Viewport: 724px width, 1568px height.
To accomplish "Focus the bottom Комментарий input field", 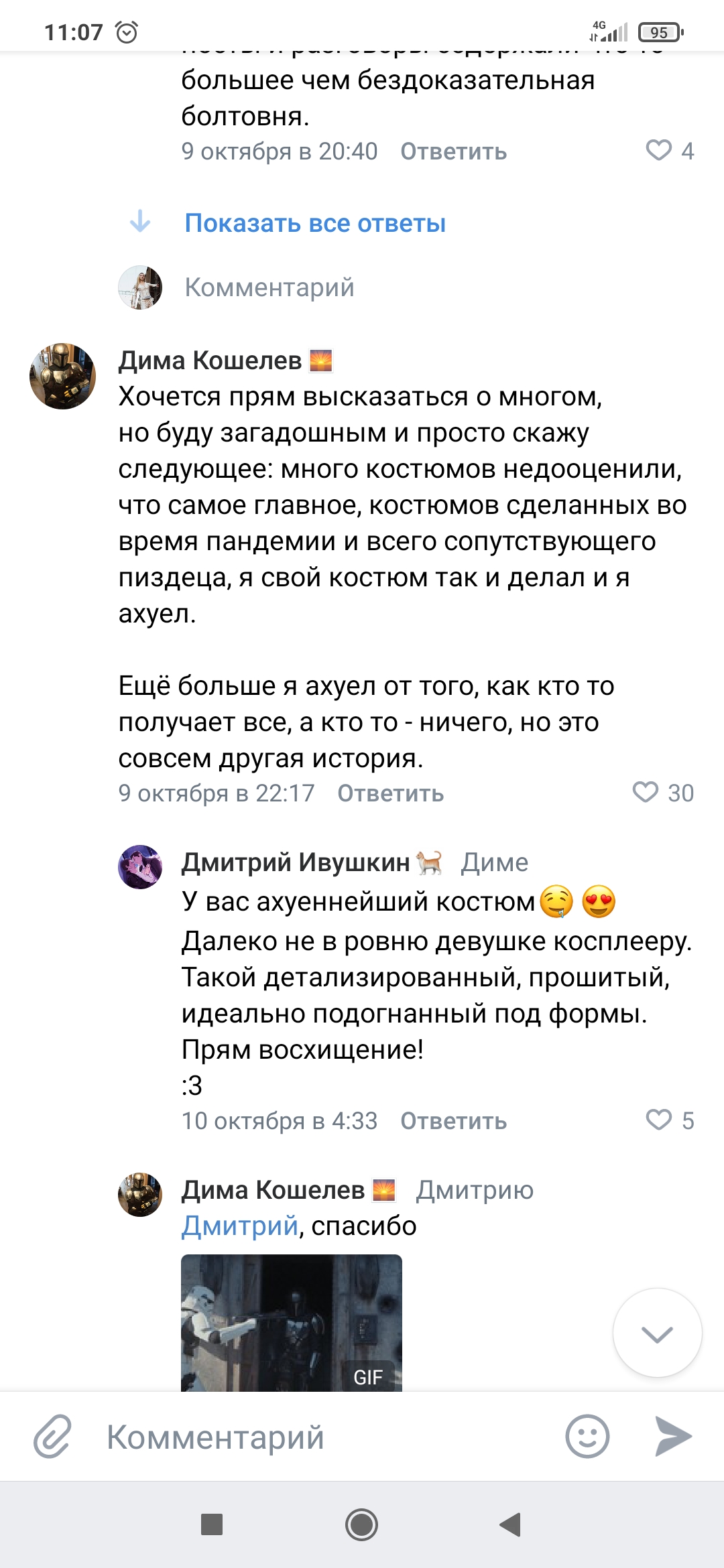I will coord(322,1437).
